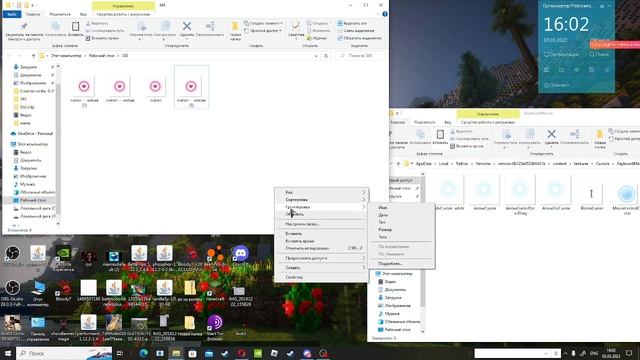Viewport: 640px width, 360px height.
Task: Click Копировать в icon in window 345
Action: [165, 30]
